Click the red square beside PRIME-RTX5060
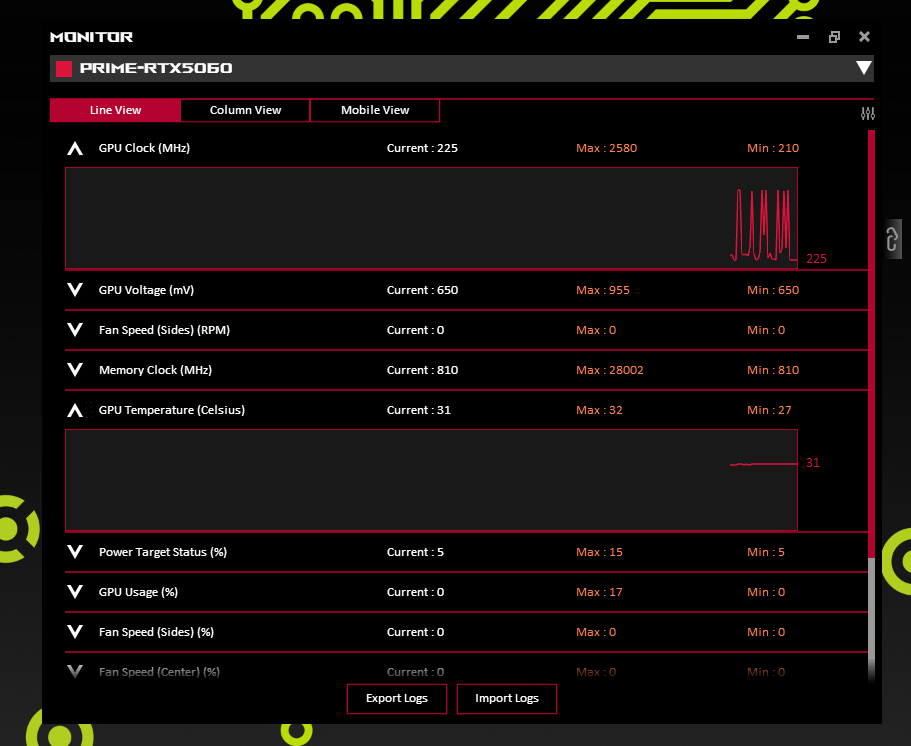 pos(64,69)
